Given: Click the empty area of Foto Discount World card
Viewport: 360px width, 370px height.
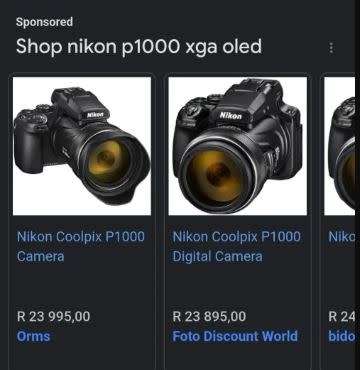Looking at the screenshot, I should [x=237, y=287].
